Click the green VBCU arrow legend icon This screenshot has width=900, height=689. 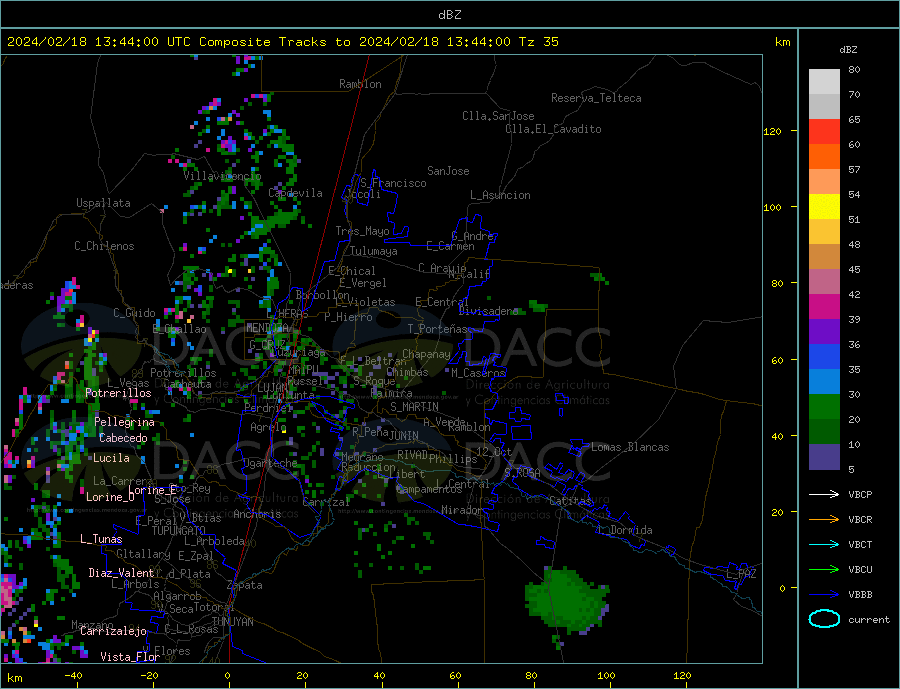pos(824,570)
